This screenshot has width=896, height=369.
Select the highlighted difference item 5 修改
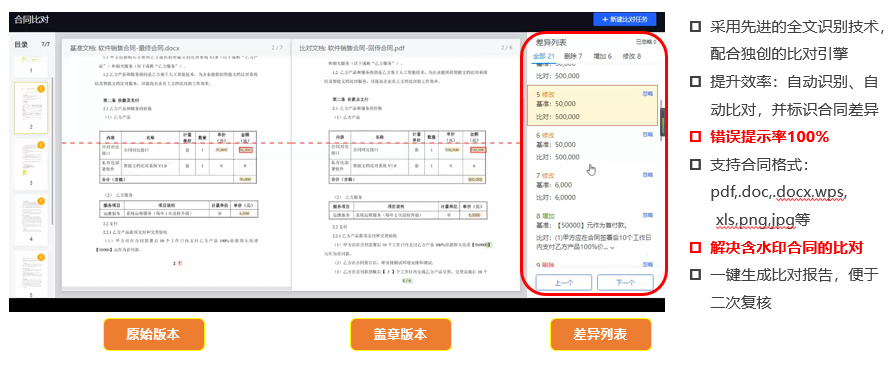pyautogui.click(x=593, y=106)
